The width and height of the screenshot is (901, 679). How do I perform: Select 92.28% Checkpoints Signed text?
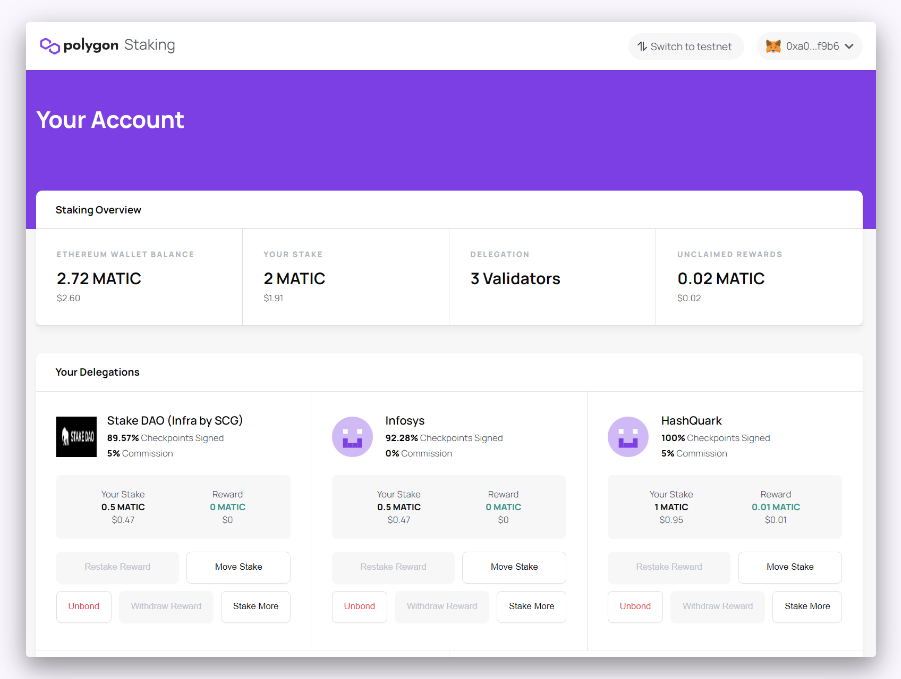click(444, 438)
